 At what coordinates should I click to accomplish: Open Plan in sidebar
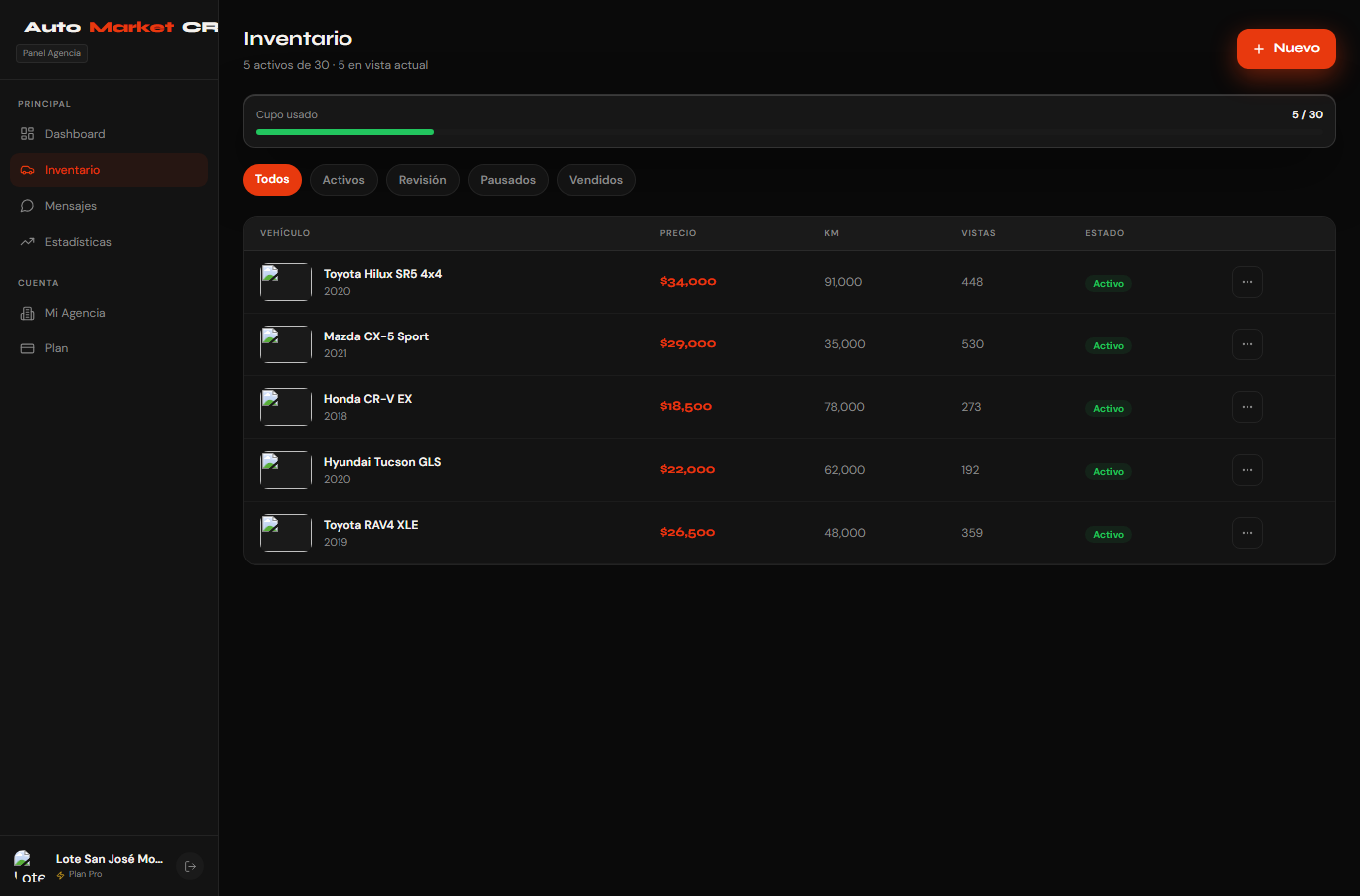click(110, 348)
